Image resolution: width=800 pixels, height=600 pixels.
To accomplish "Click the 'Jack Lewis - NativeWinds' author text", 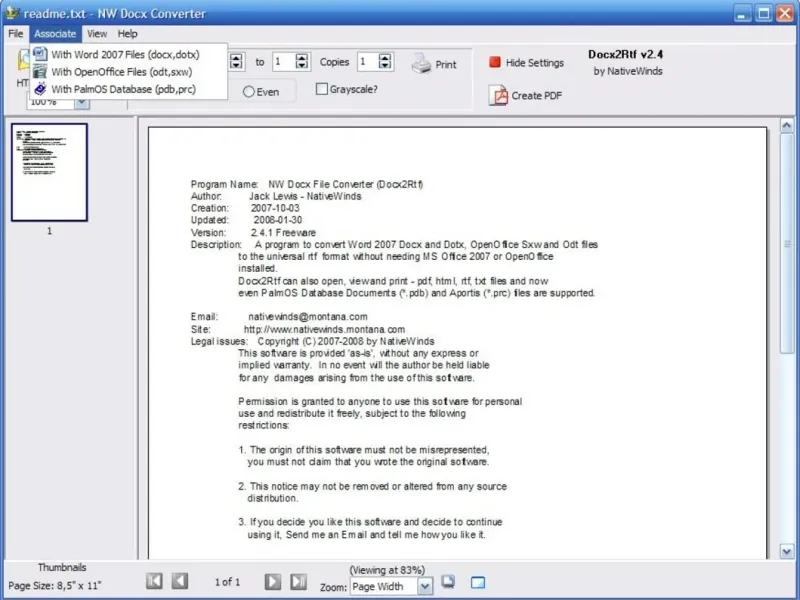I will pos(305,196).
